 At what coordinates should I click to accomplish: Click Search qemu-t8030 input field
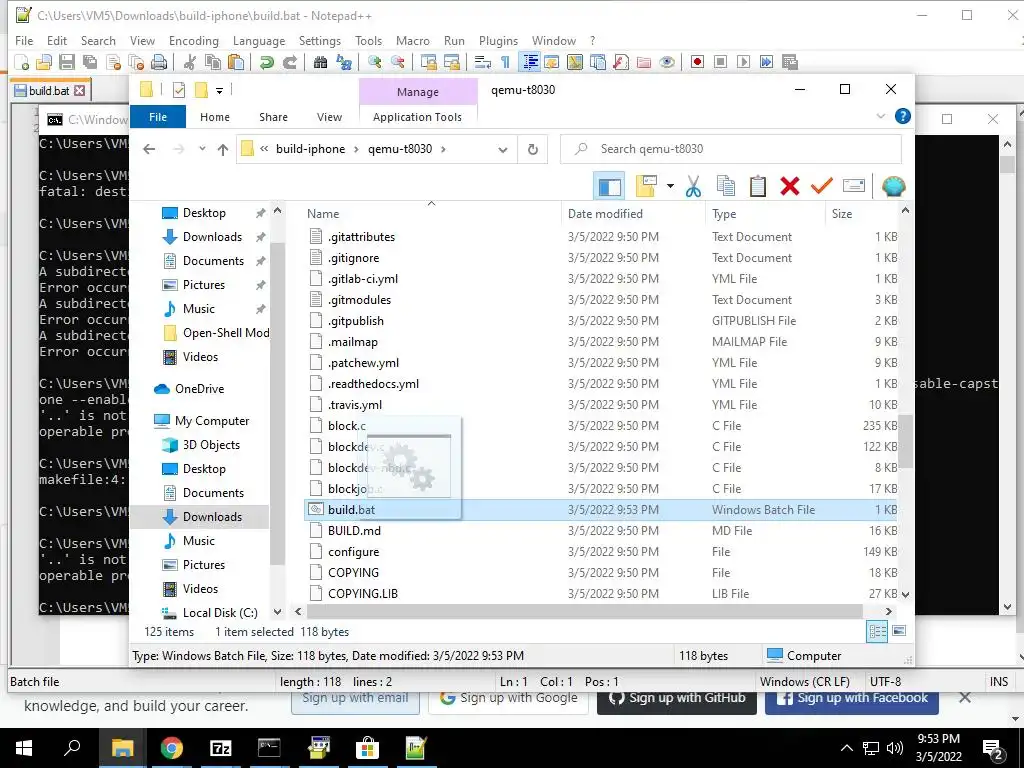click(x=731, y=149)
